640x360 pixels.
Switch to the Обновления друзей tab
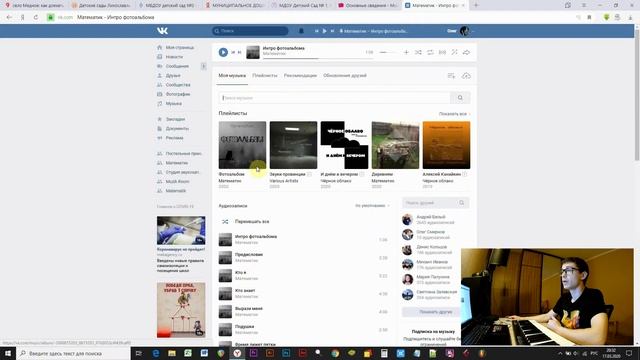coord(345,76)
